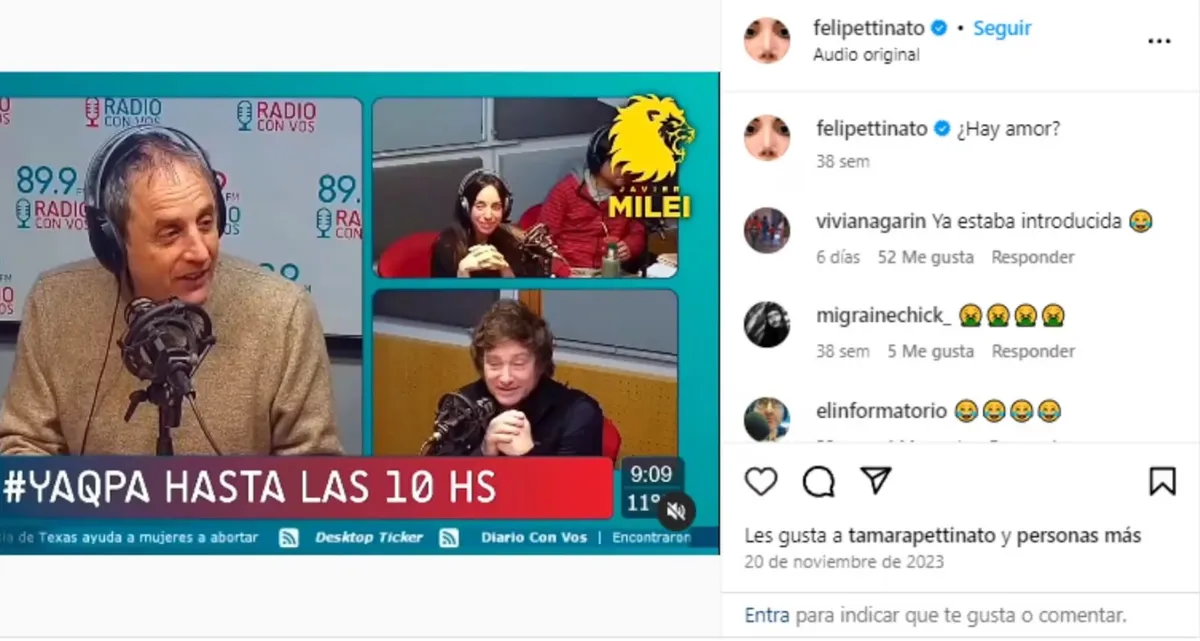Image resolution: width=1200 pixels, height=641 pixels.
Task: Follow felipettinato with Seguir
Action: 1002,28
